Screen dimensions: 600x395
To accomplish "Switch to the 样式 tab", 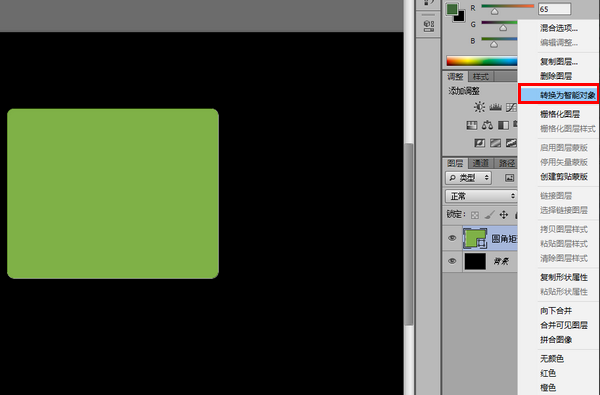I will (481, 77).
